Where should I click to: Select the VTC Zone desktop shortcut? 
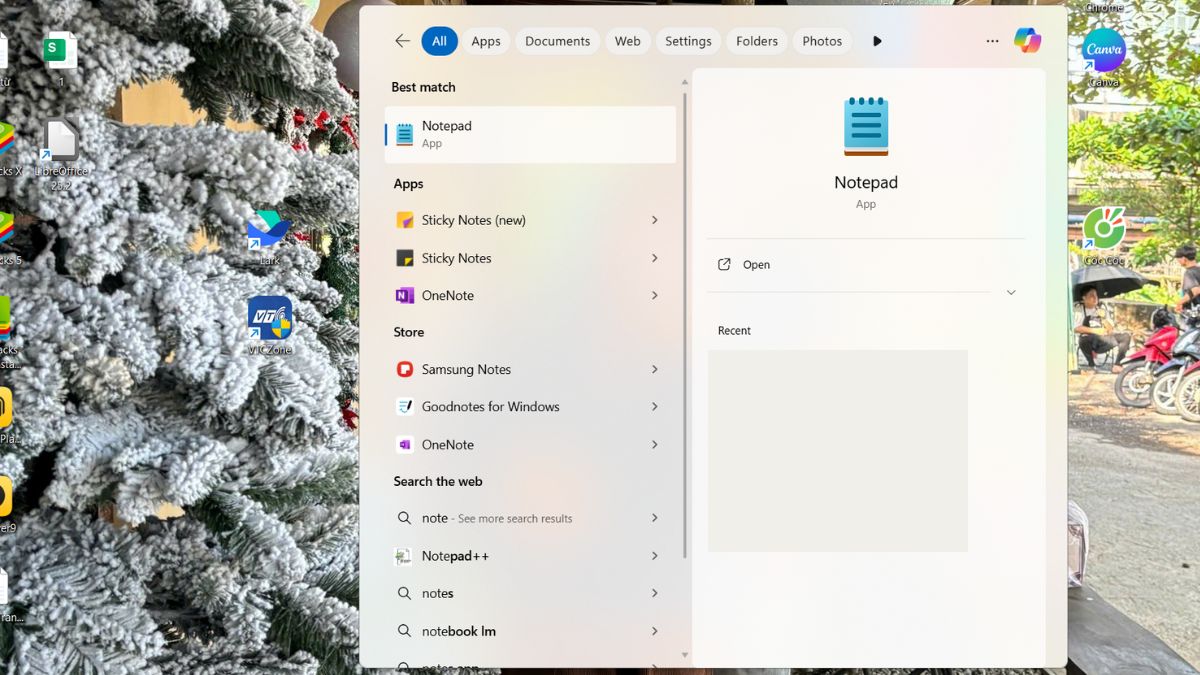269,326
